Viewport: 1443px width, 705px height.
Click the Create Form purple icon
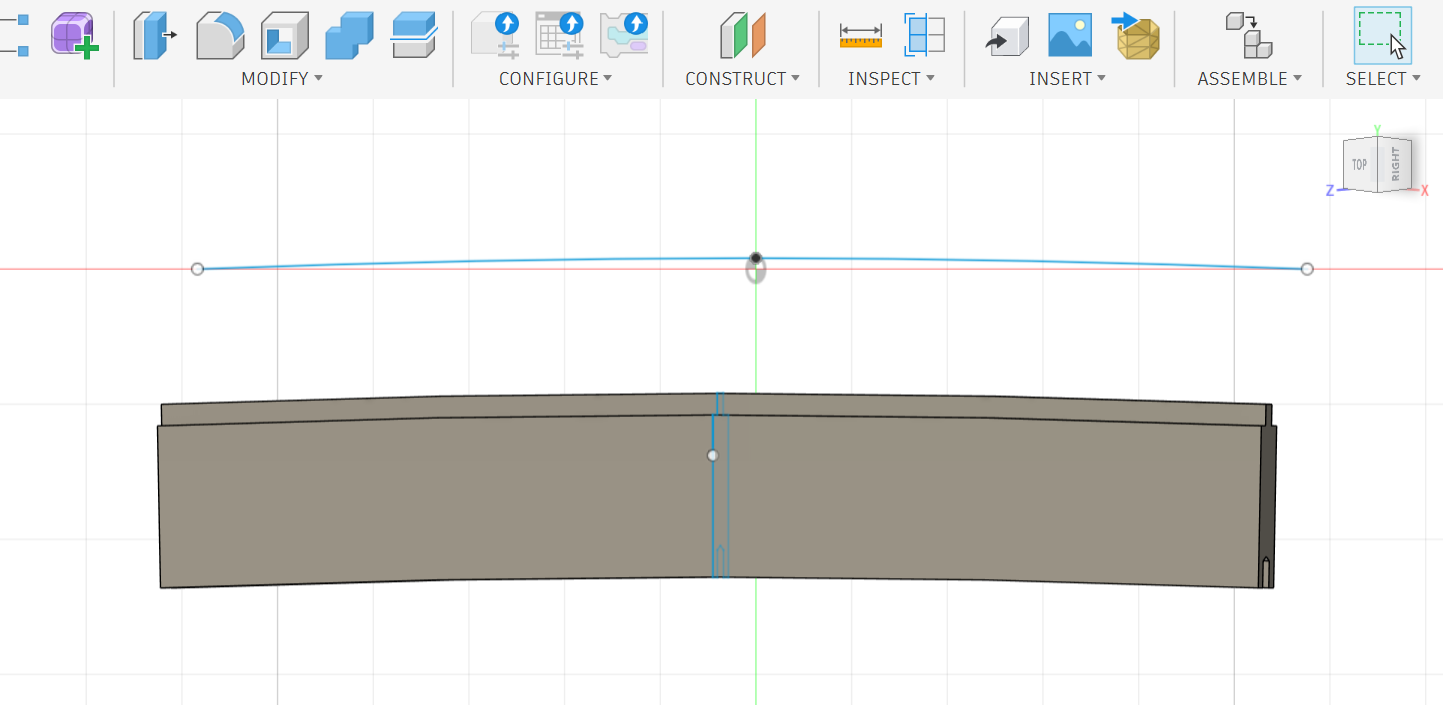point(74,35)
